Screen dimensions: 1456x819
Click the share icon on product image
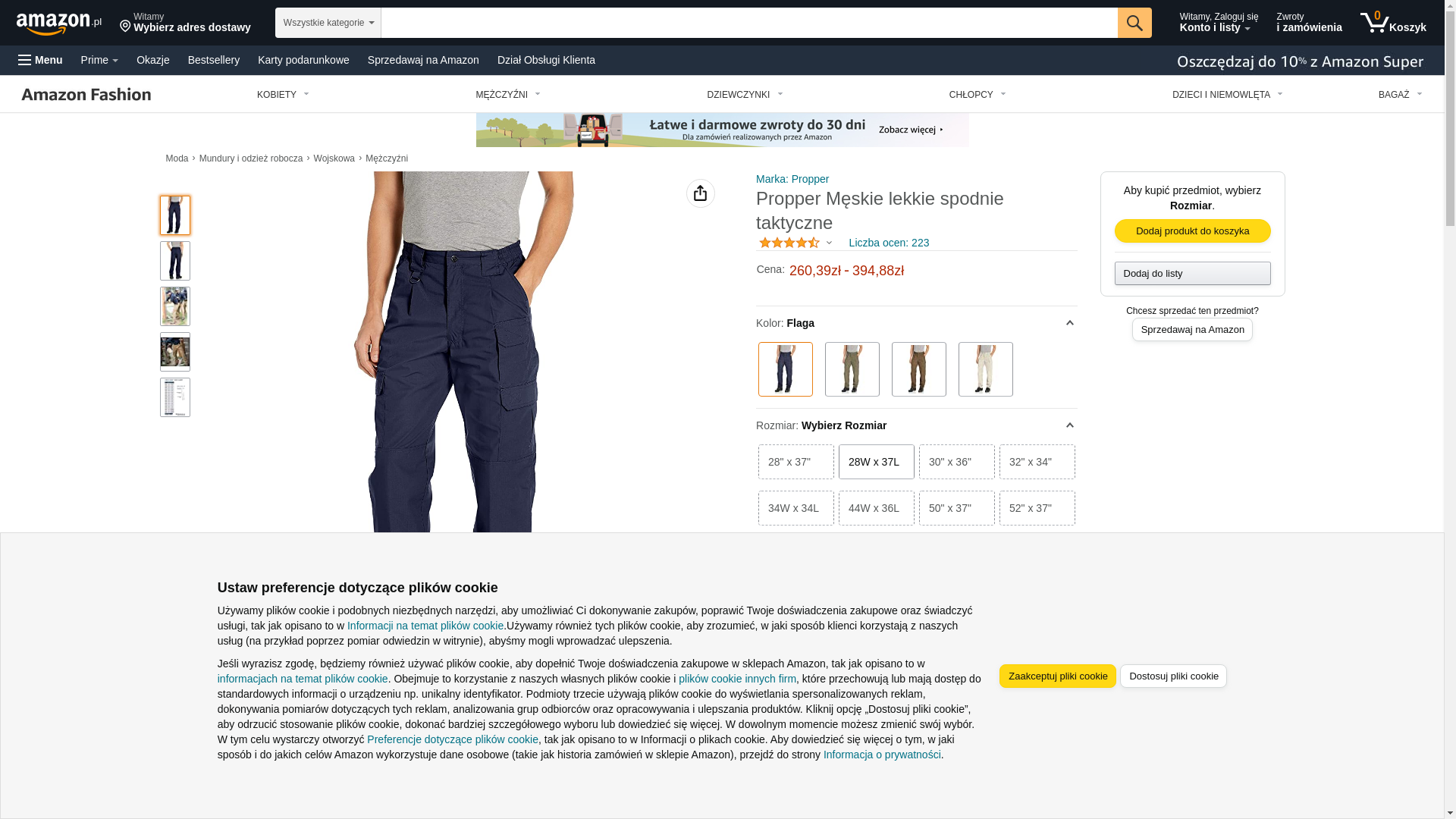click(x=701, y=193)
